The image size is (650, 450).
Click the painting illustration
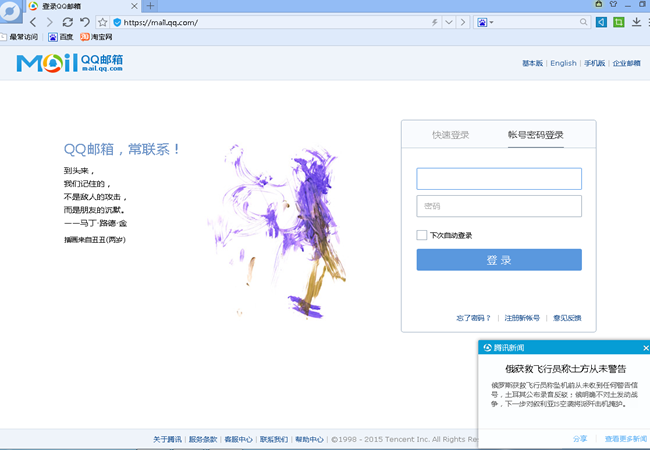pos(278,232)
